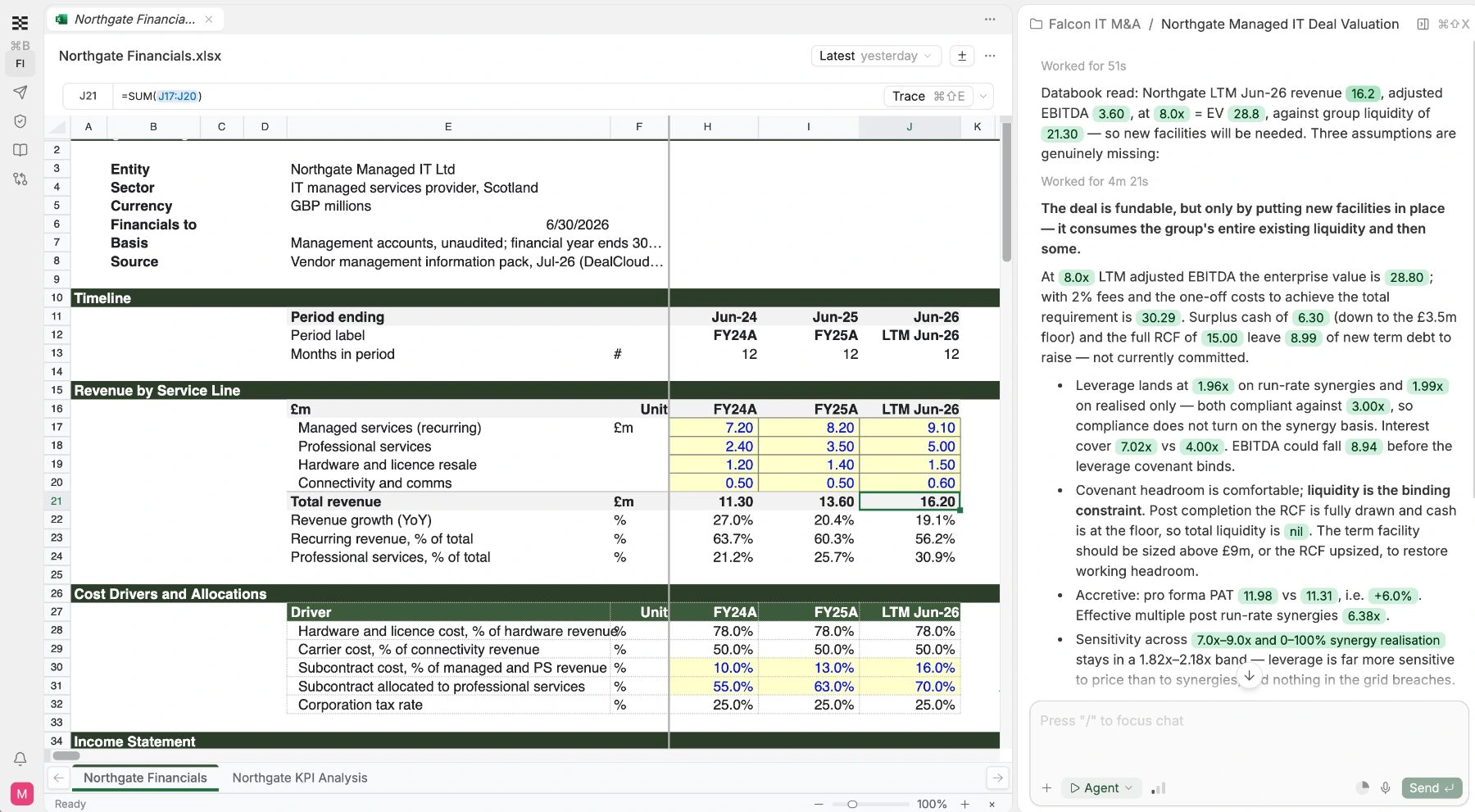The width and height of the screenshot is (1475, 812).
Task: Click the Northgate Managed IT Deal Valuation title
Action: coord(1279,25)
